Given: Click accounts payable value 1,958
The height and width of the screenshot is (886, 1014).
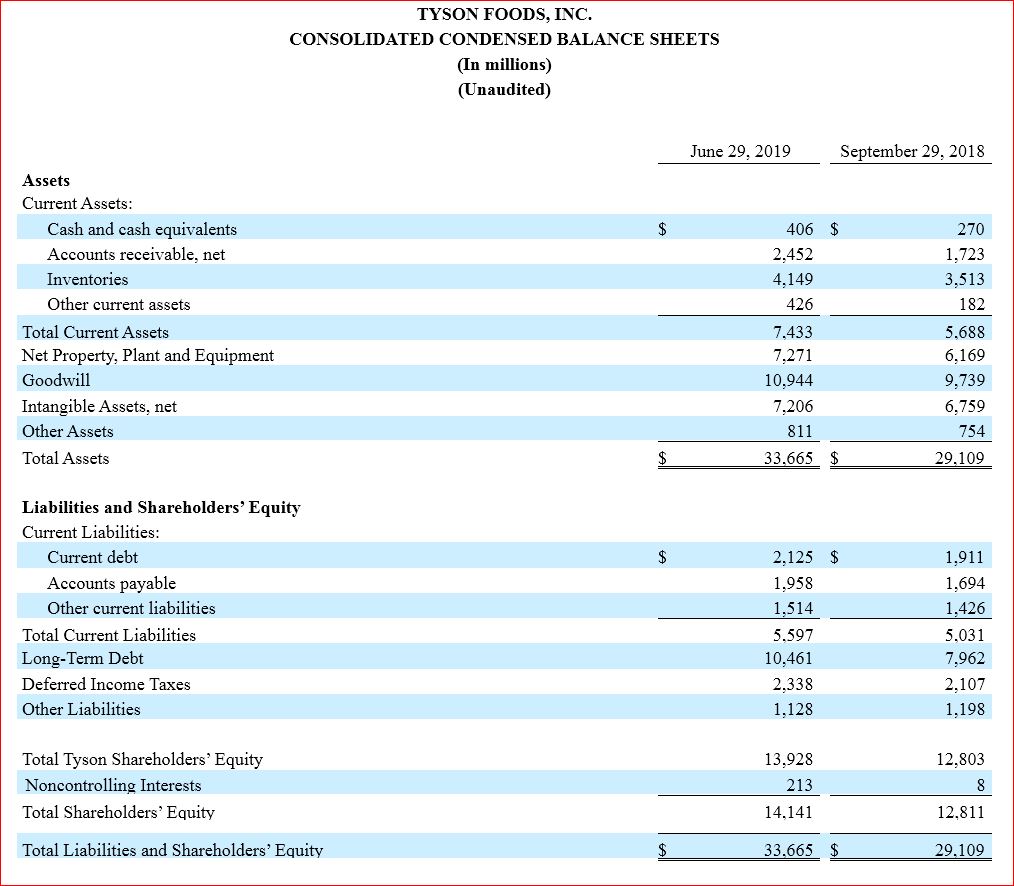Looking at the screenshot, I should (x=793, y=583).
